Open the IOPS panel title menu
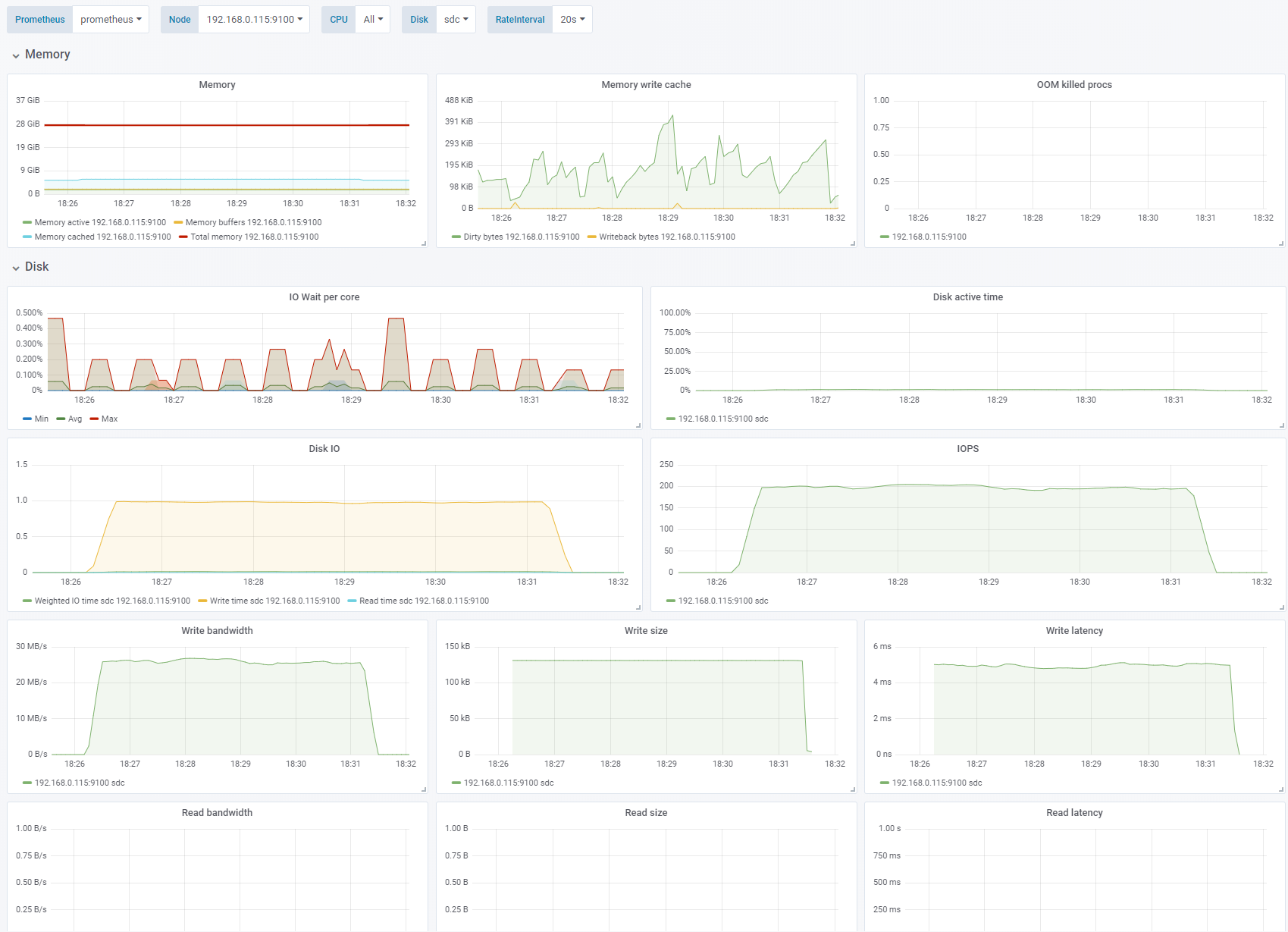The image size is (1288, 932). (967, 449)
